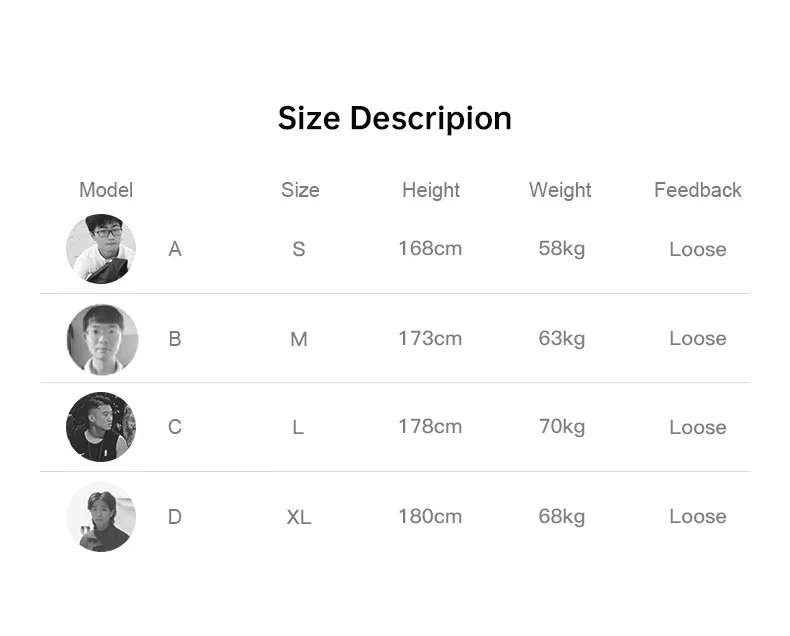Viewport: 790px width, 636px height.
Task: Click the Loose feedback for model A
Action: coord(698,249)
